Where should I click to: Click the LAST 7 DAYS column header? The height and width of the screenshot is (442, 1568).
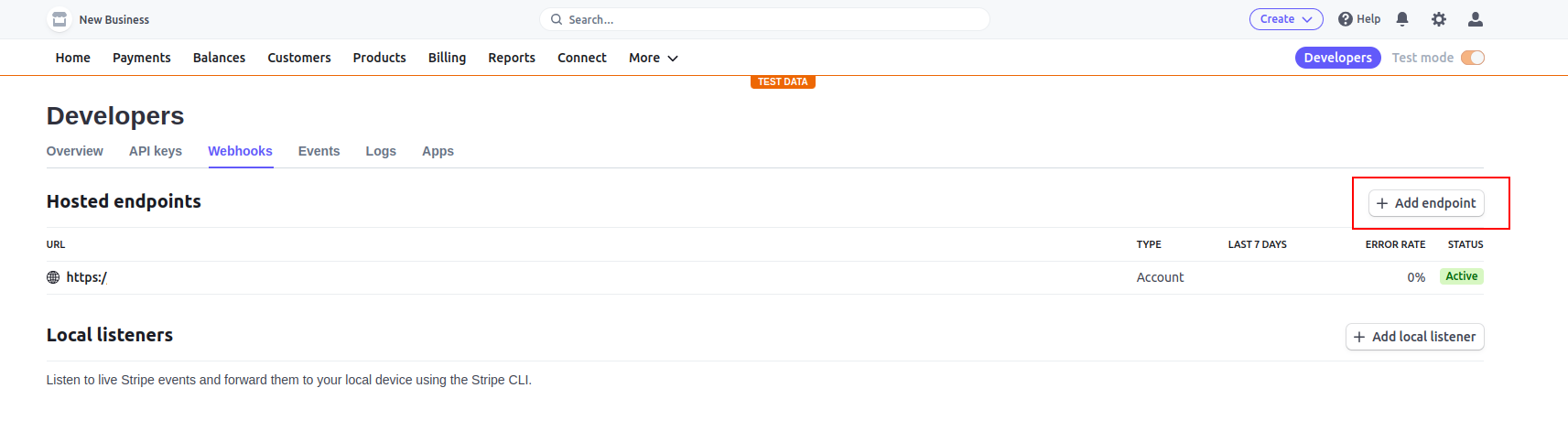[x=1258, y=244]
